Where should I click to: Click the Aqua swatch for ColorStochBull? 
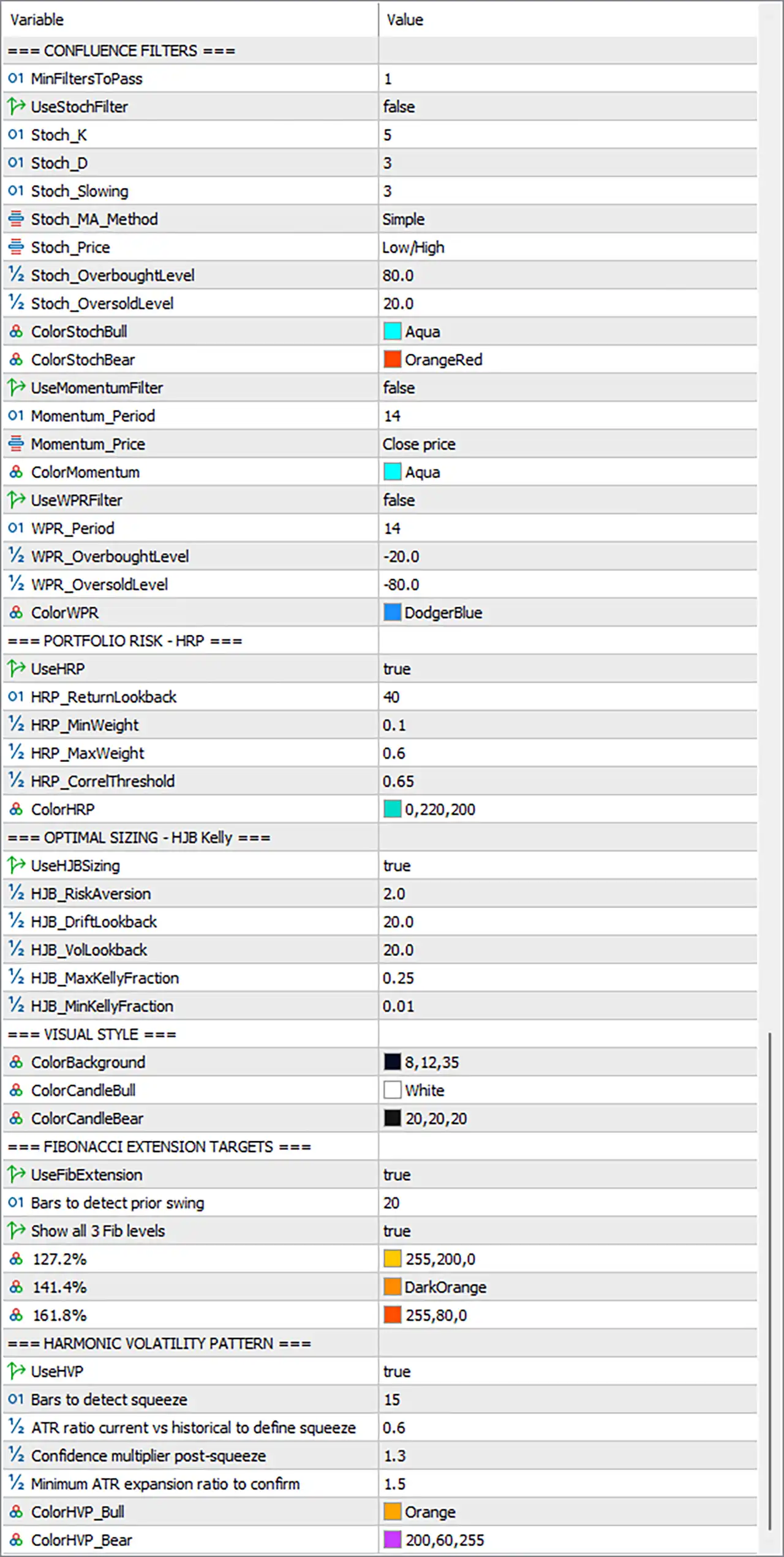tap(393, 331)
